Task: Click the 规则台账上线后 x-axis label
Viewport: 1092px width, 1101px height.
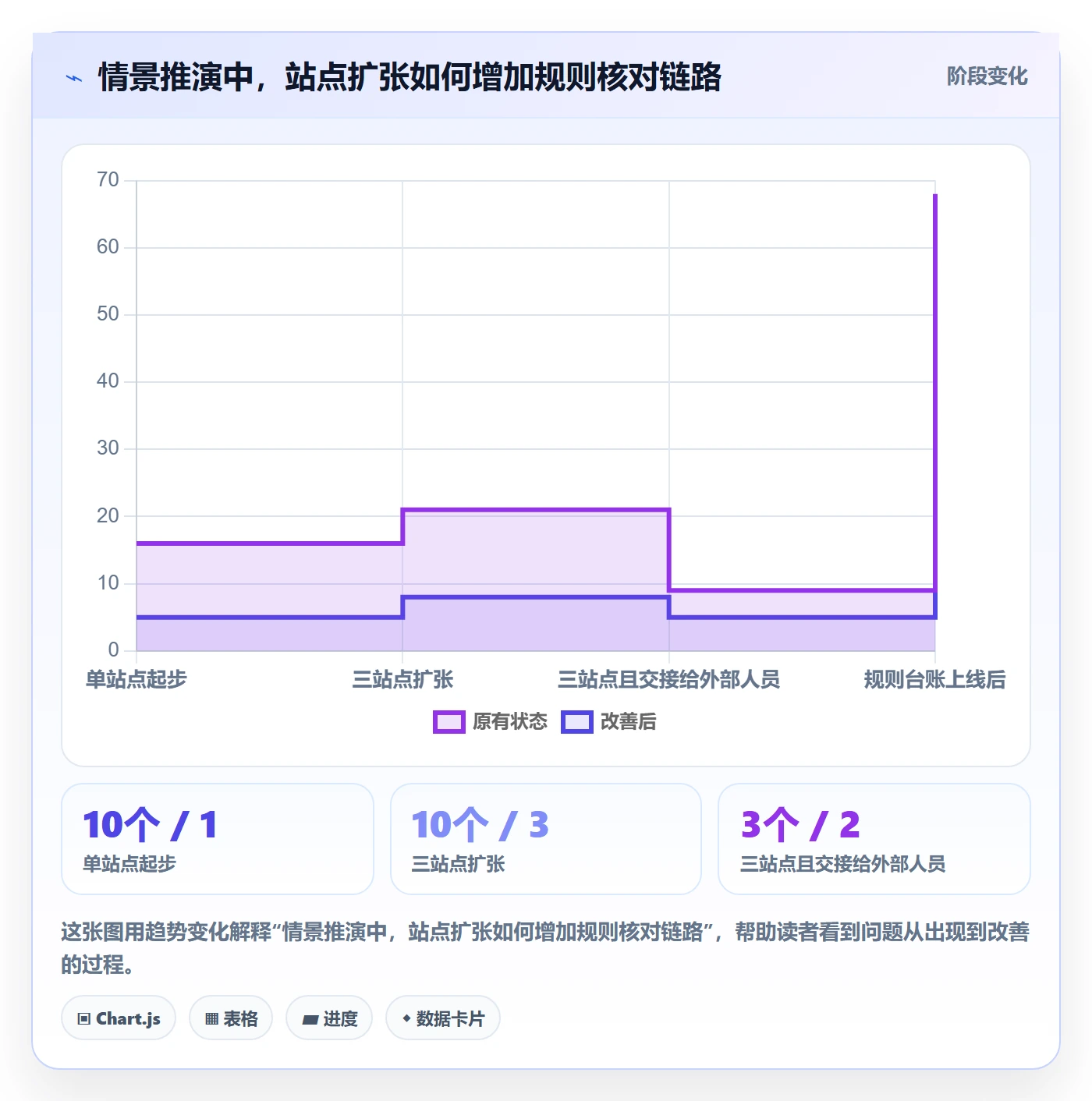Action: click(x=934, y=679)
